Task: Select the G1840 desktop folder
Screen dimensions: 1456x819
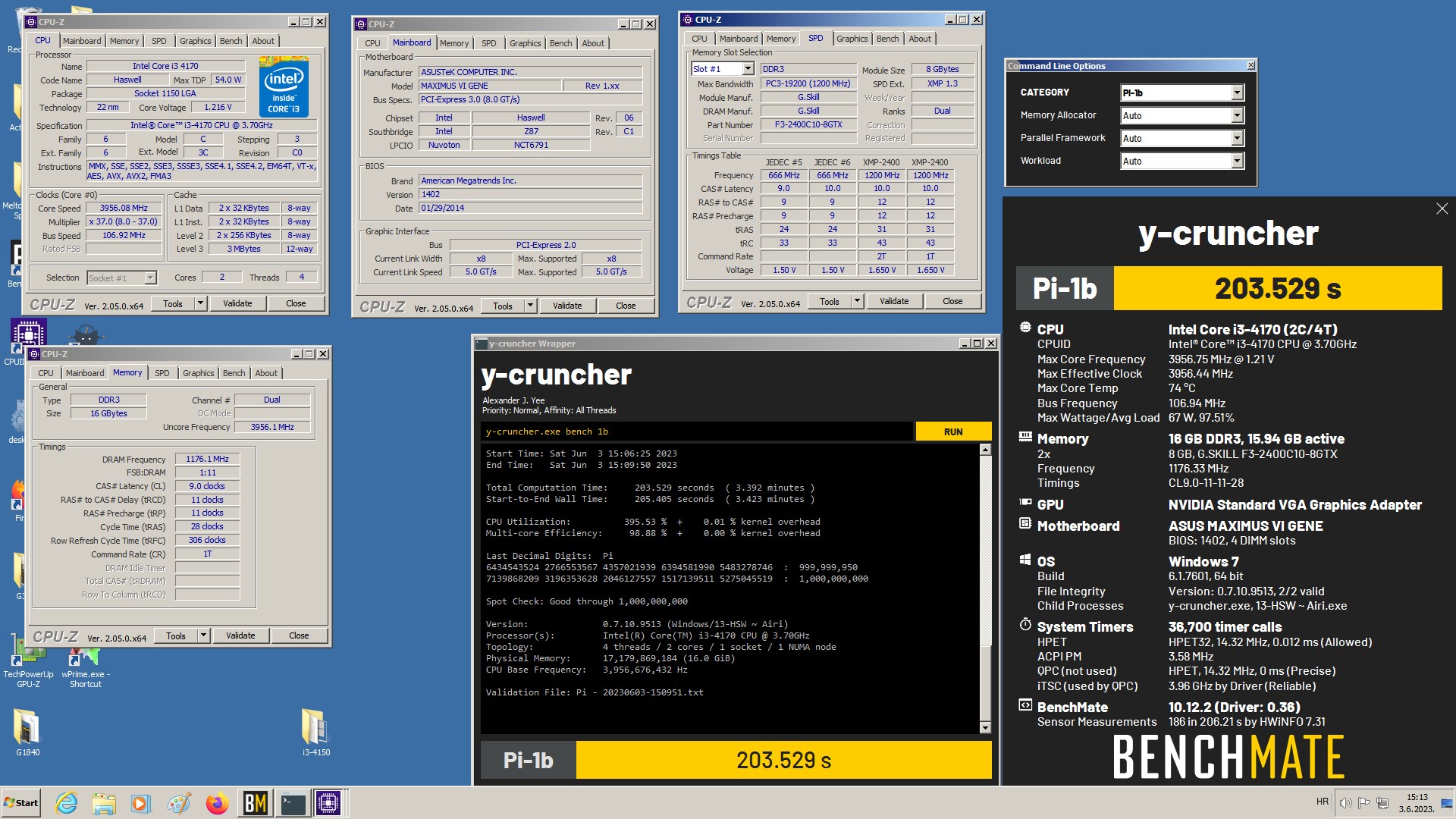Action: coord(27,733)
